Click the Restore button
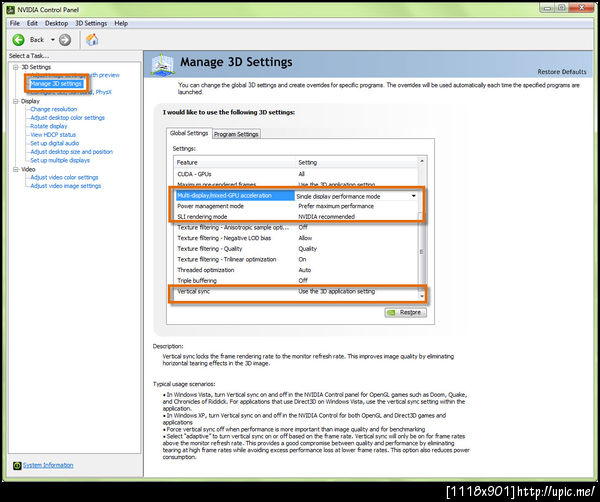The height and width of the screenshot is (502, 600). coord(405,313)
